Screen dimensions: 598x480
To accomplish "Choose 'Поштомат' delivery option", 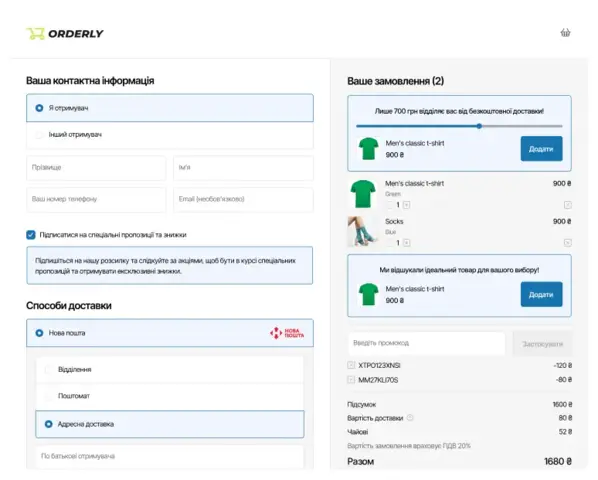I will click(48, 396).
